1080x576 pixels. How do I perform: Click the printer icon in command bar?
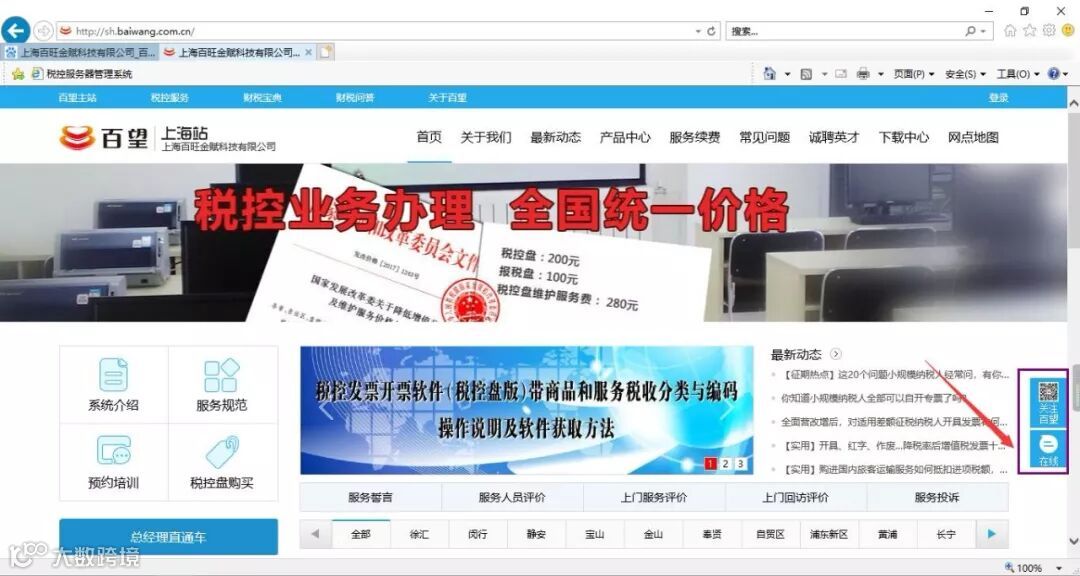[x=863, y=74]
